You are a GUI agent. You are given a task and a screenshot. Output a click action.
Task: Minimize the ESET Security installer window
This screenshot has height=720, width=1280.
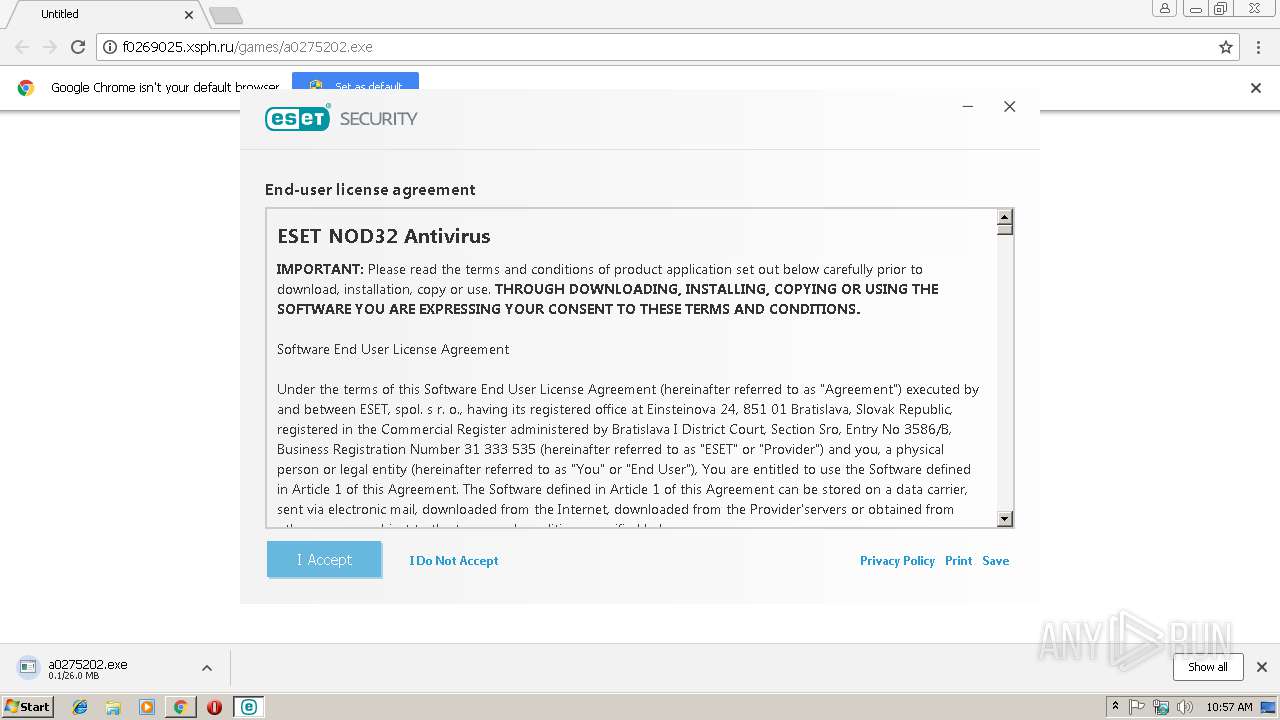tap(968, 107)
